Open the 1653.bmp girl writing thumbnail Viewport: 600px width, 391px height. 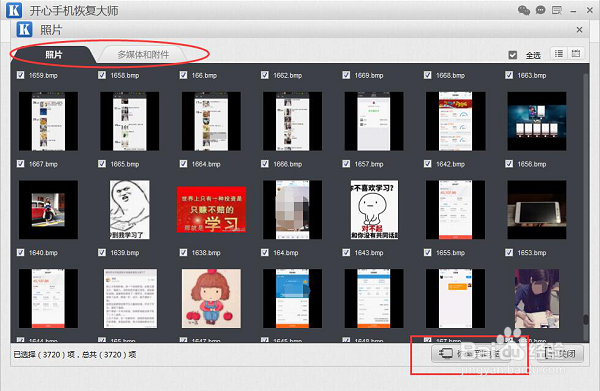tap(537, 298)
